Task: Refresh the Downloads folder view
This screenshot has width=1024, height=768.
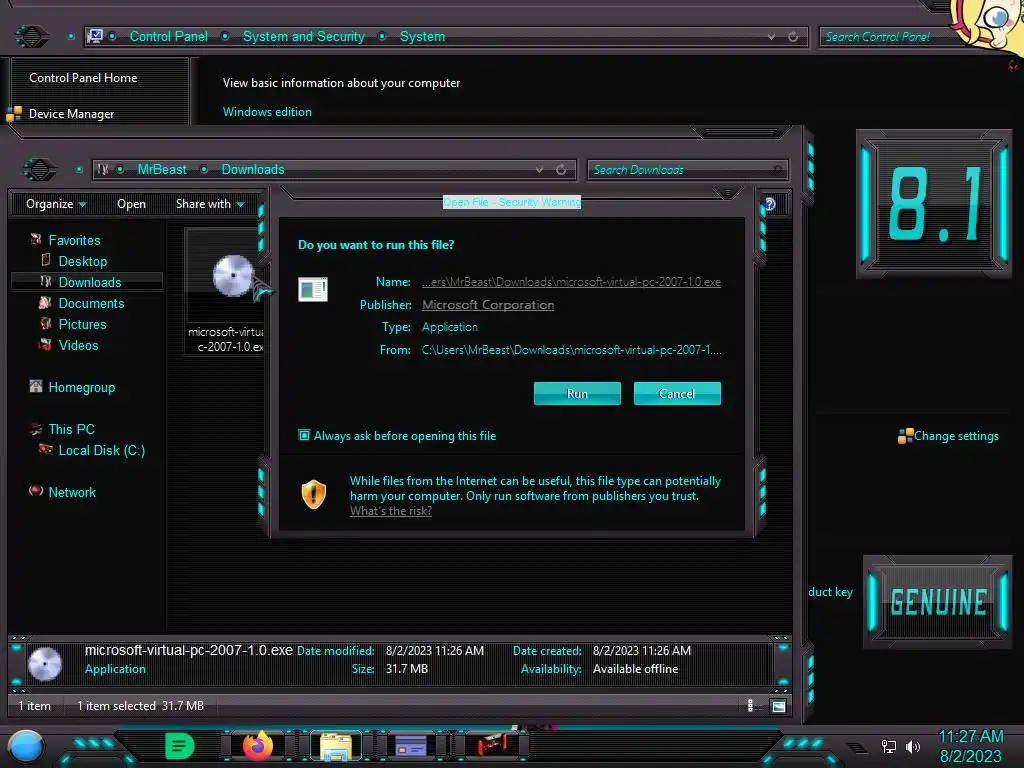Action: tap(561, 169)
